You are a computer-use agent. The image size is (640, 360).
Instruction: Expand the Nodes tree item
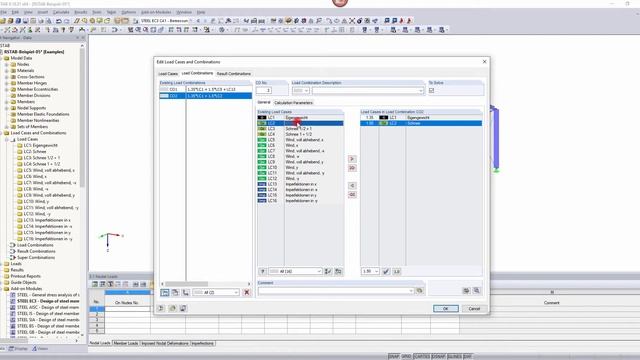(7, 64)
